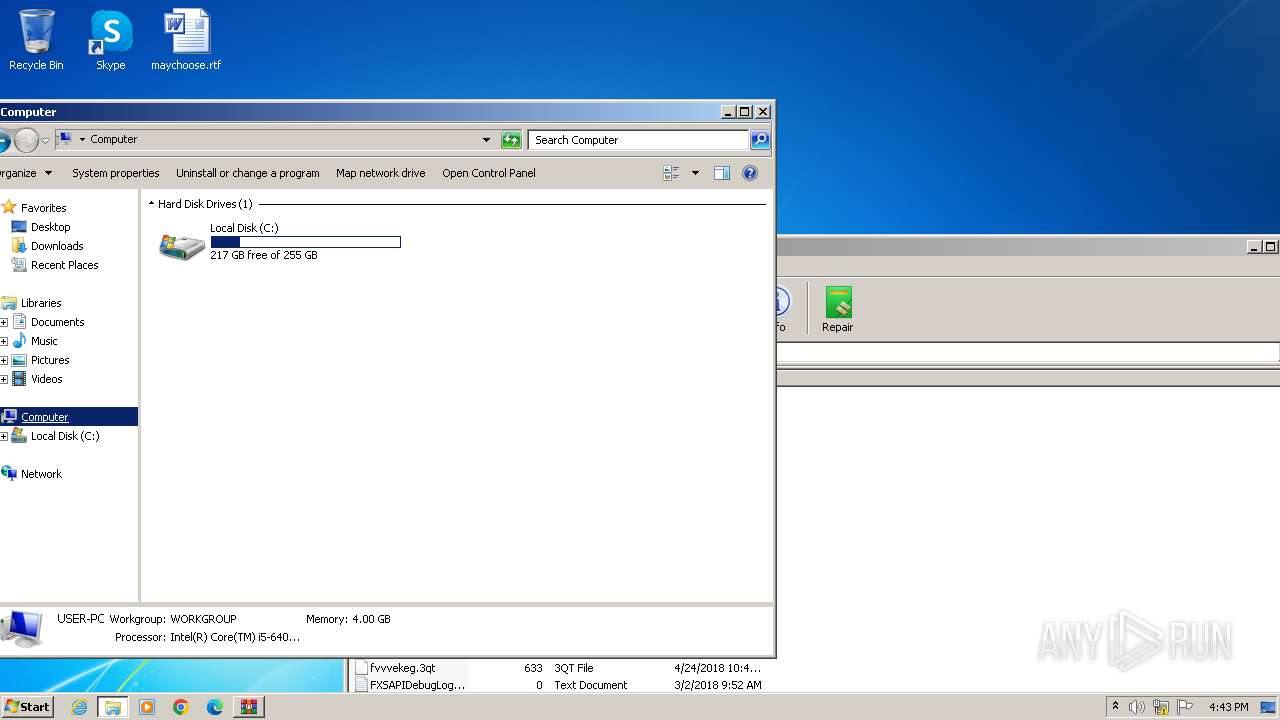
Task: Expand the Videos library node
Action: (4, 379)
